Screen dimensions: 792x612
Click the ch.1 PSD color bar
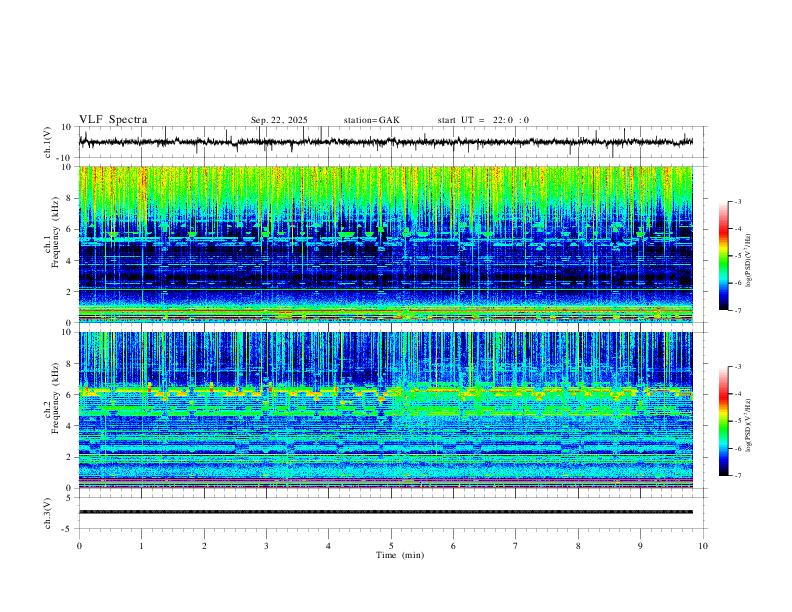coord(723,256)
